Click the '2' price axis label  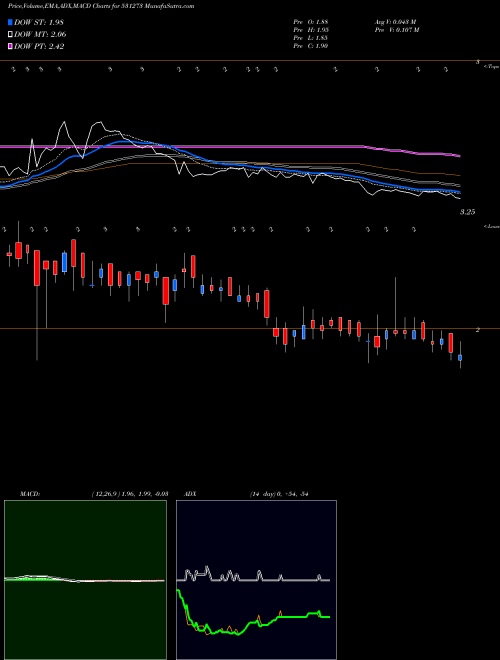pos(478,330)
